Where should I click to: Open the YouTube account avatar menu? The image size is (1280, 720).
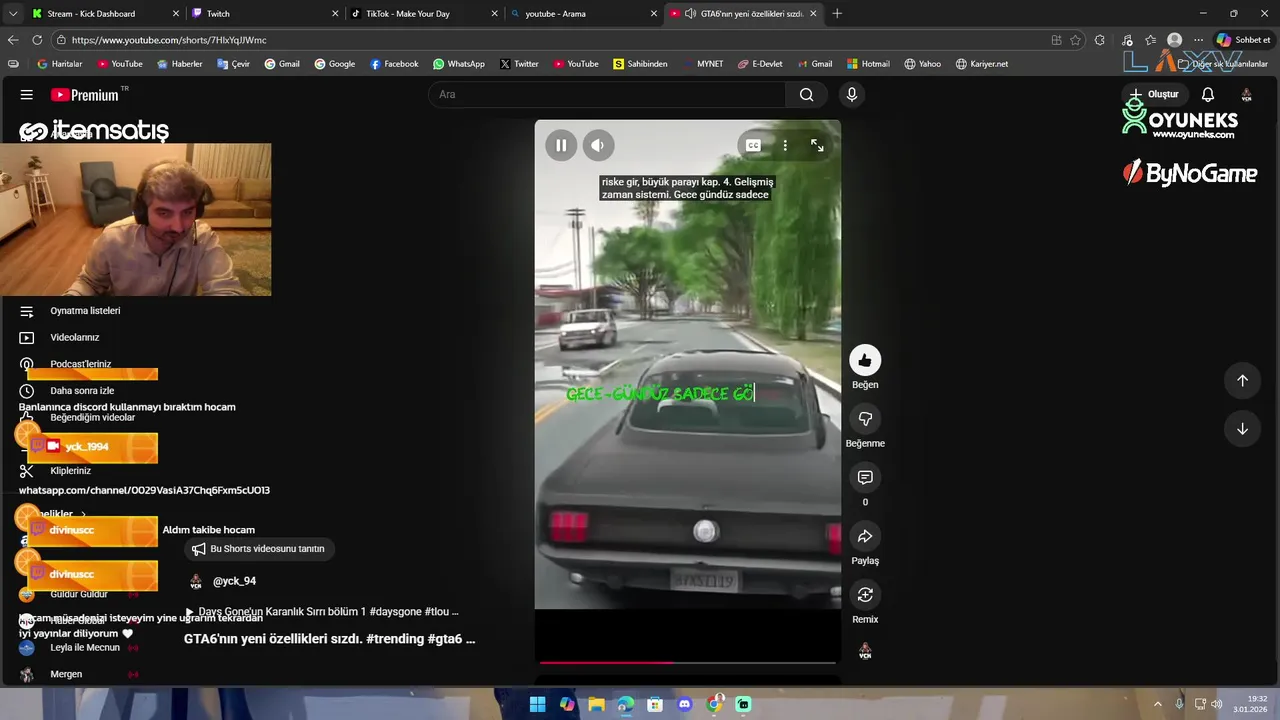pyautogui.click(x=1246, y=94)
